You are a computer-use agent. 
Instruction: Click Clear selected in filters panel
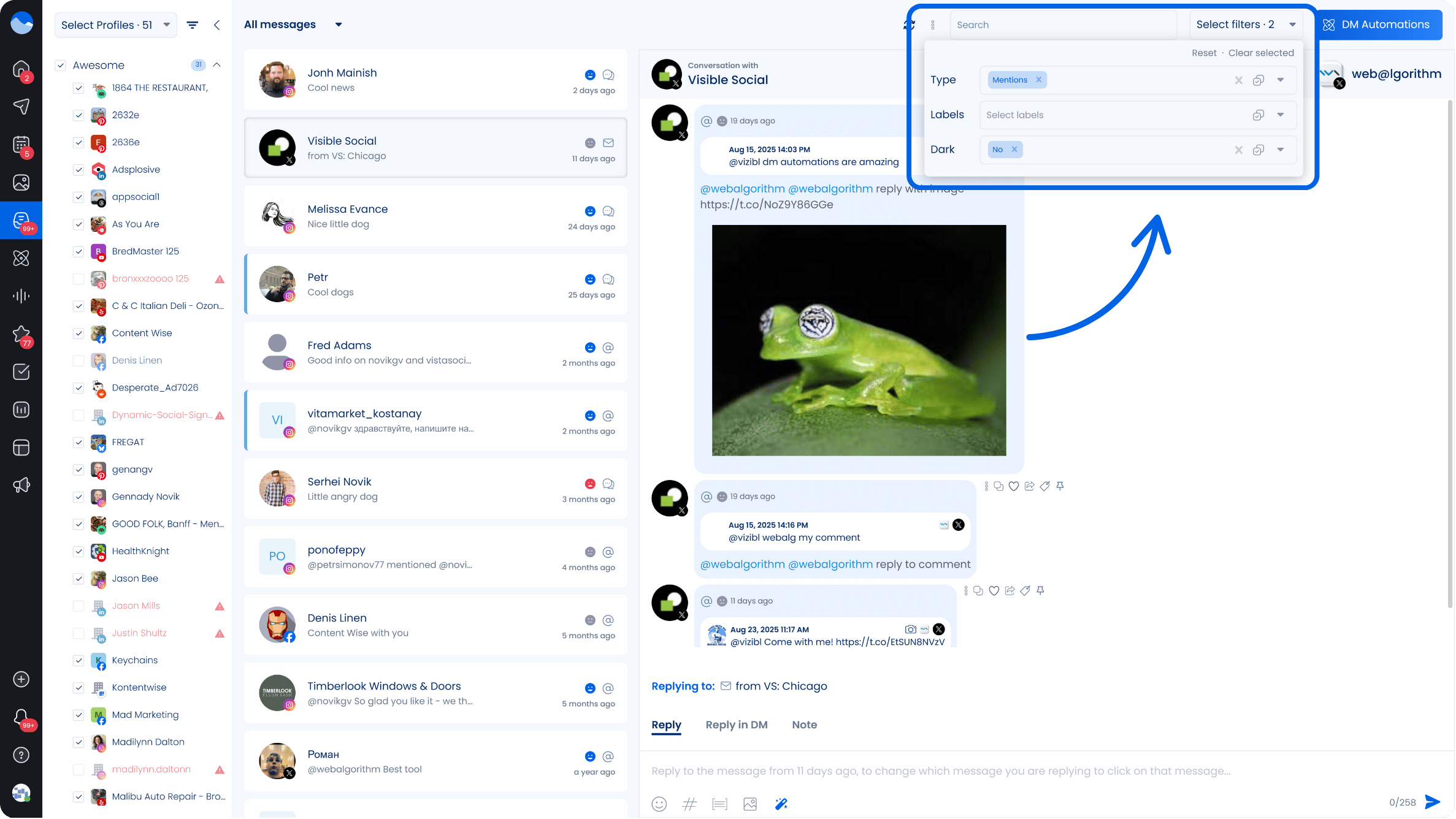1262,53
